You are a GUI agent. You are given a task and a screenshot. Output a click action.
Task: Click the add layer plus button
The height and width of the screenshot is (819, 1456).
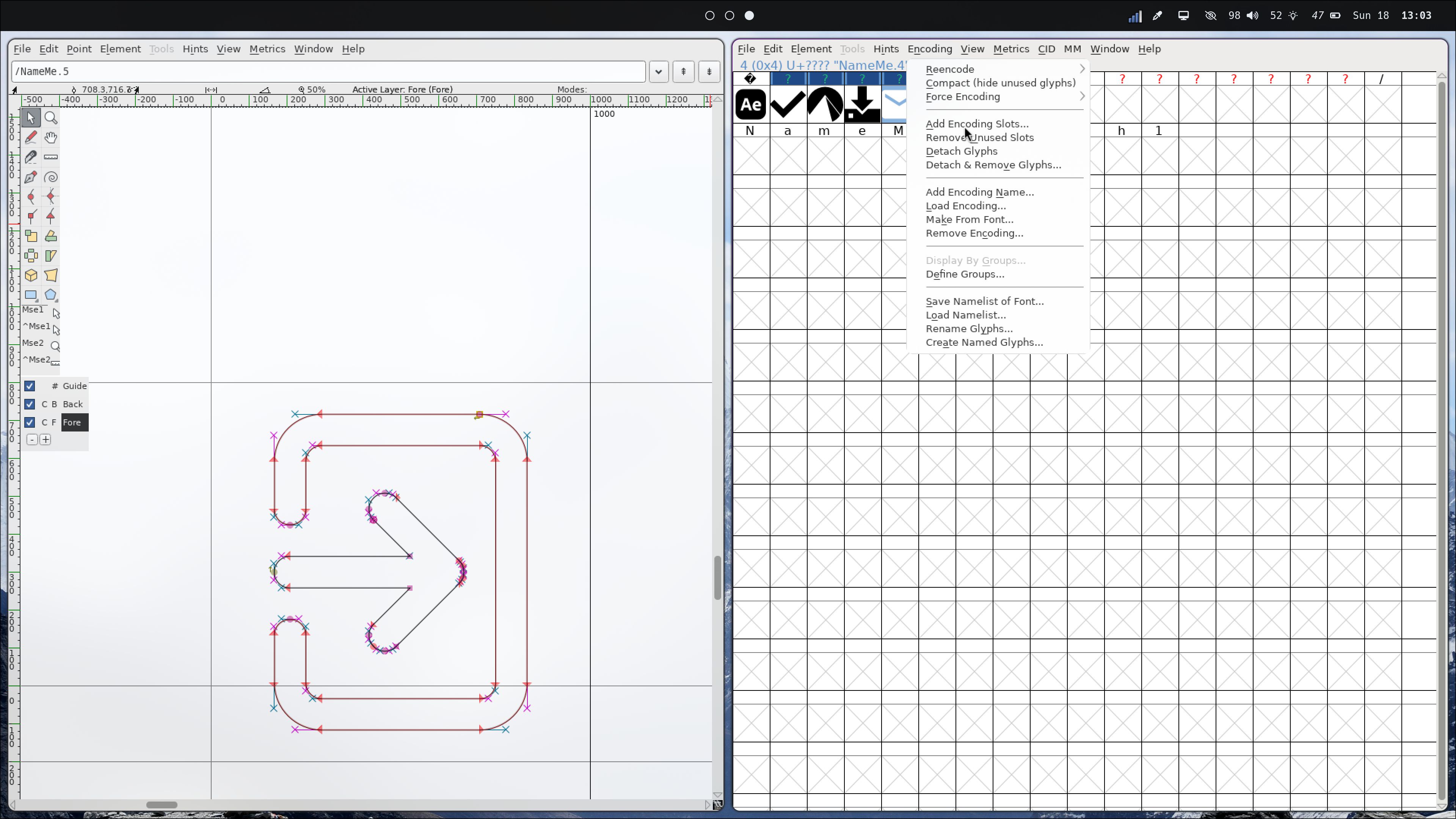[x=46, y=440]
